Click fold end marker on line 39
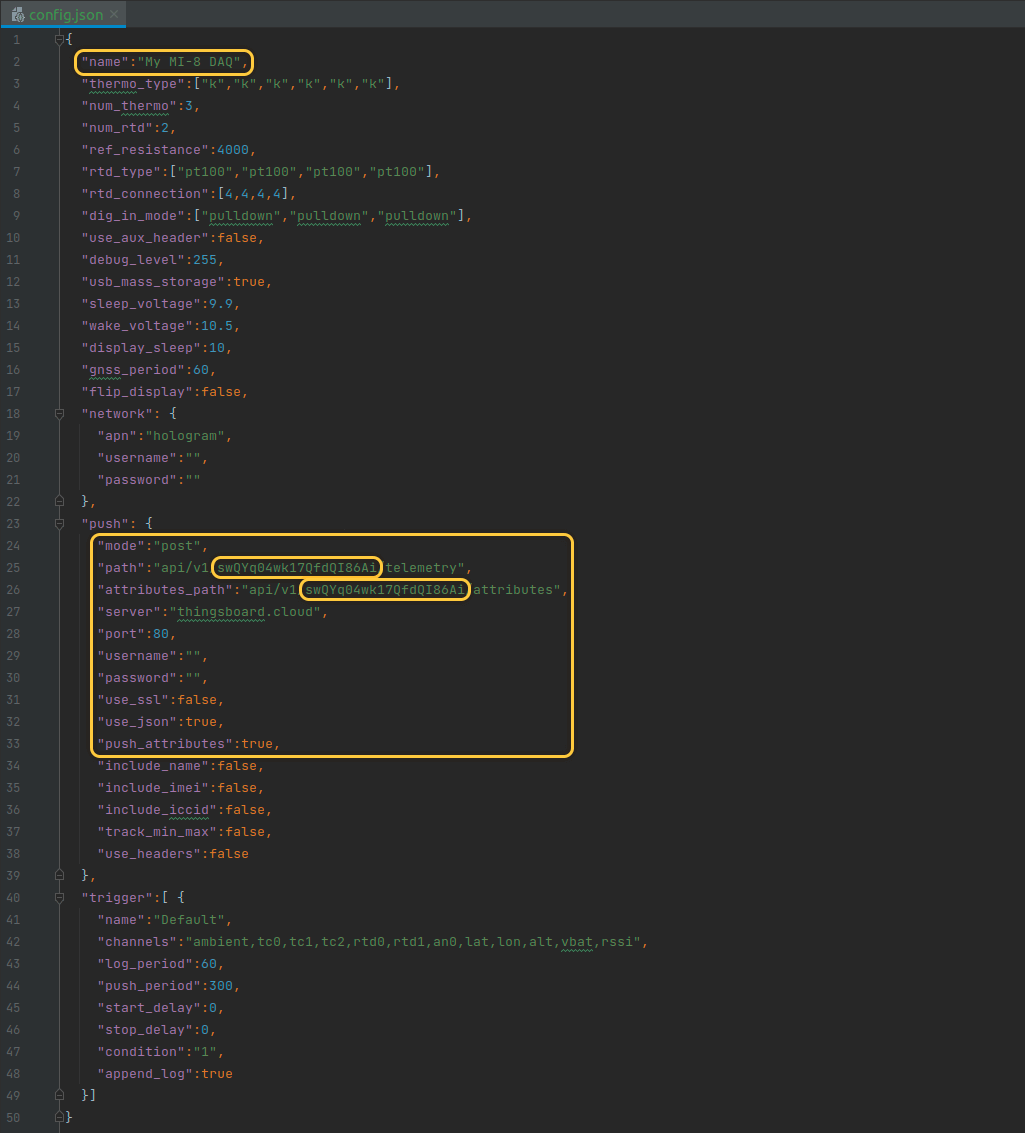Viewport: 1025px width, 1133px height. pyautogui.click(x=59, y=875)
